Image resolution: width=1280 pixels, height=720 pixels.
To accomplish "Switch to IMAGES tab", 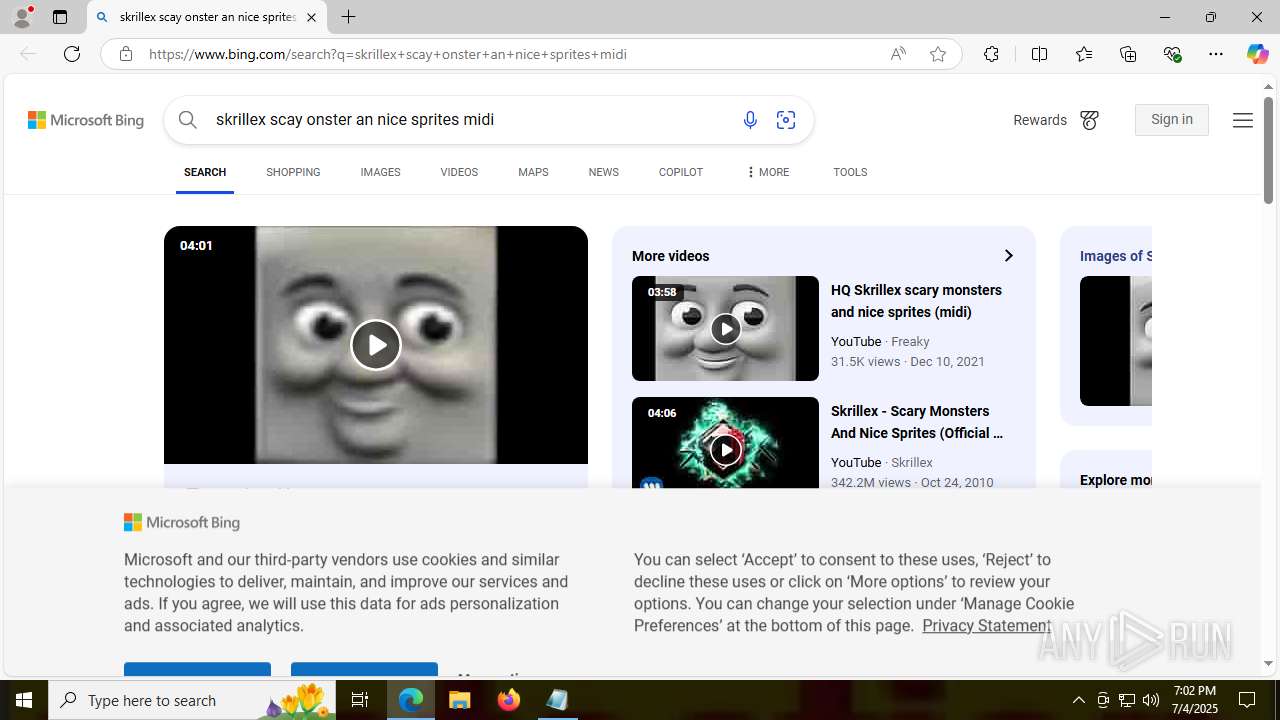I will pyautogui.click(x=380, y=173).
